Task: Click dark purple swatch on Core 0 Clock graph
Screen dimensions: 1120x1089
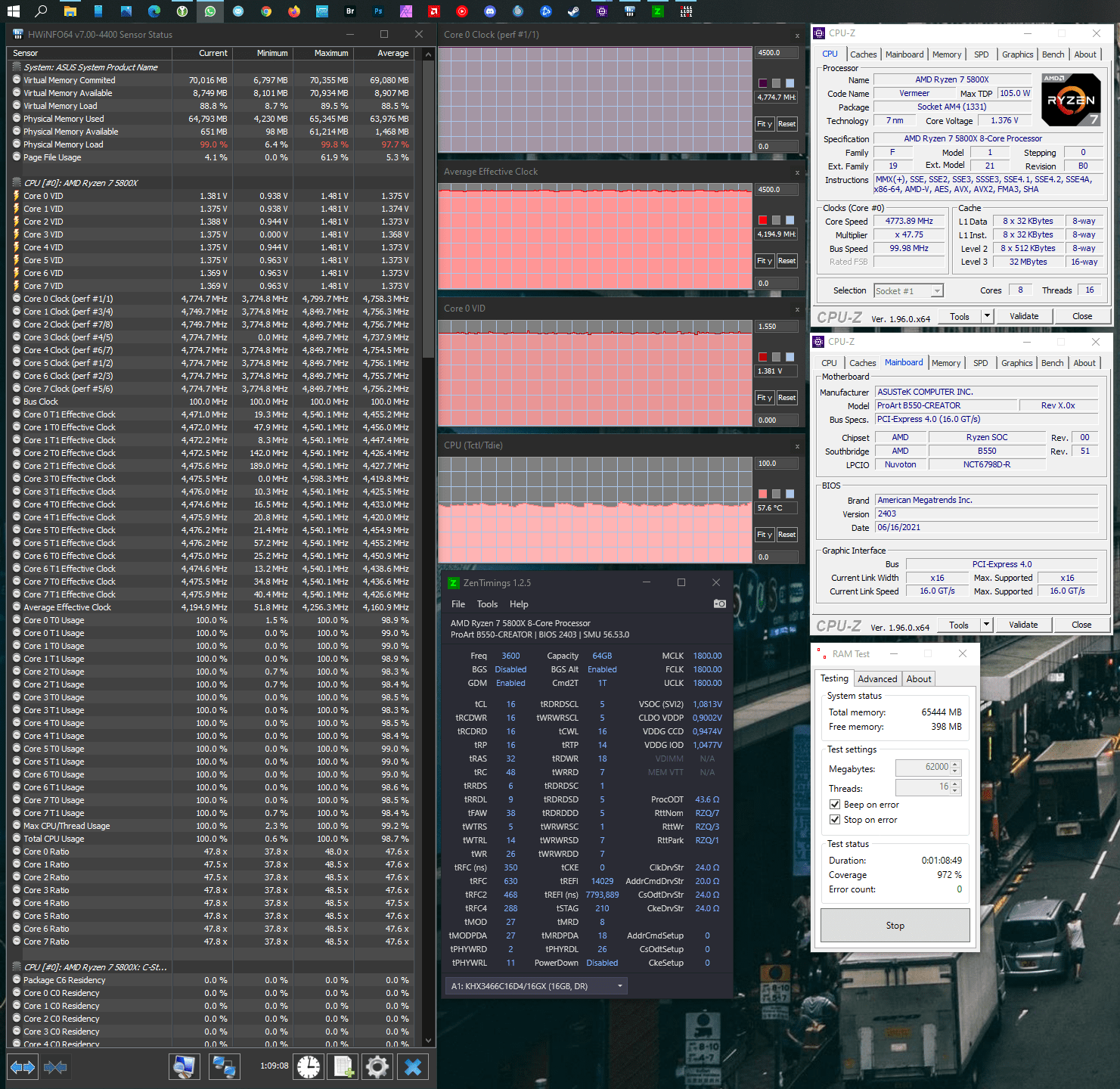Action: click(763, 83)
